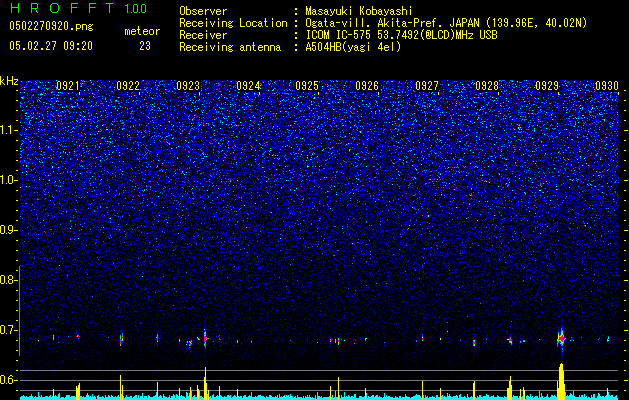The image size is (629, 400).
Task: Click the ICOM IC-575 receiver text
Action: coord(401,35)
